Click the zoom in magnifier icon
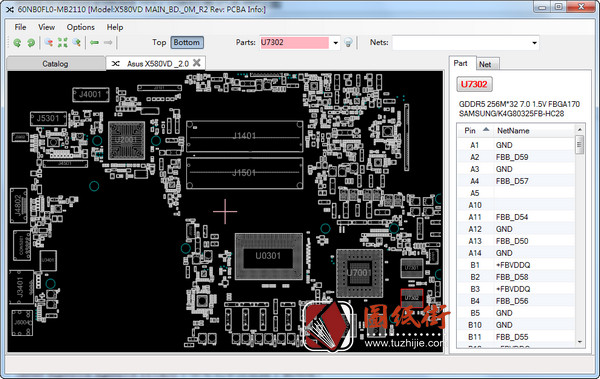Image resolution: width=600 pixels, height=379 pixels. [x=77, y=42]
